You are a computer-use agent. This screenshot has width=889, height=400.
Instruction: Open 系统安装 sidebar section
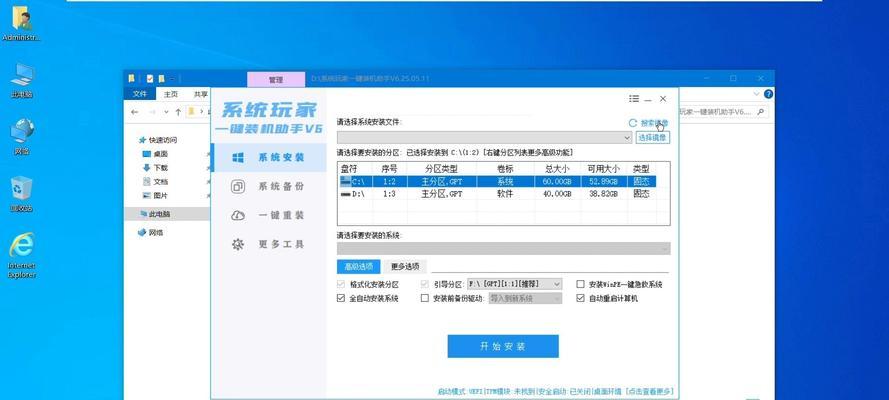[269, 158]
